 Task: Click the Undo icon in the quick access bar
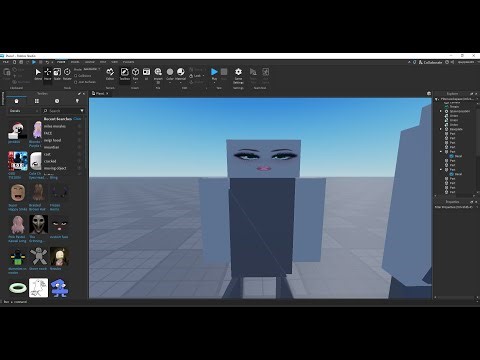pyautogui.click(x=47, y=62)
